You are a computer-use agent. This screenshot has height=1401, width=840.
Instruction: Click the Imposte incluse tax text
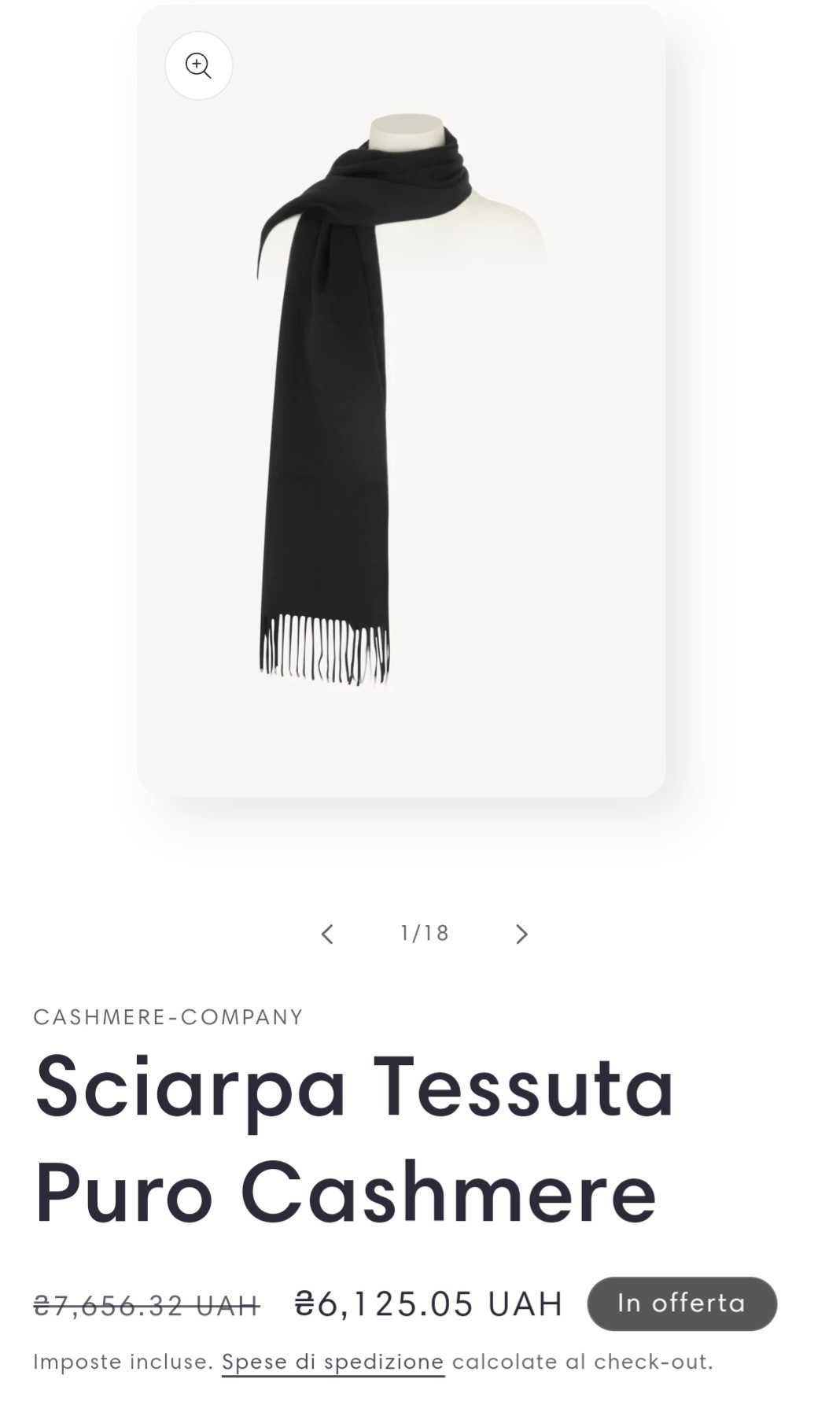coord(123,1362)
